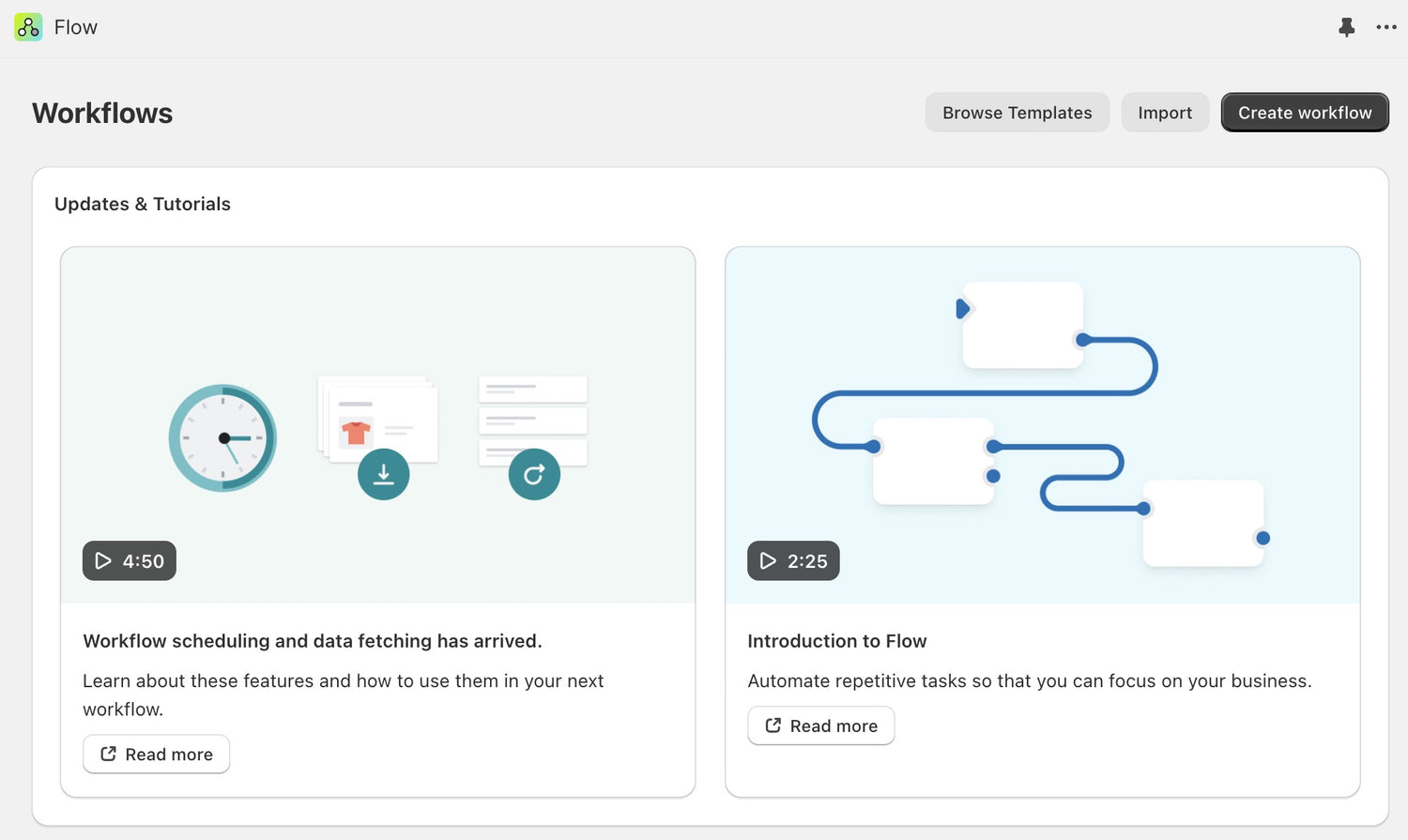Open the three-dot more actions menu
The height and width of the screenshot is (840, 1408).
1386,27
